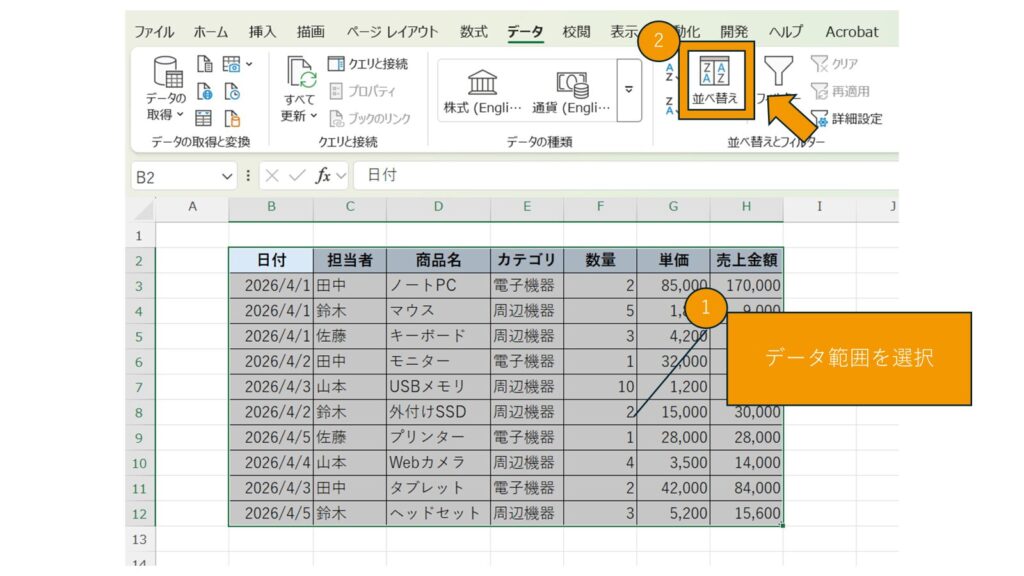Screen dimensions: 1024x576
Task: Open クエリと接続 pane
Action: point(368,64)
